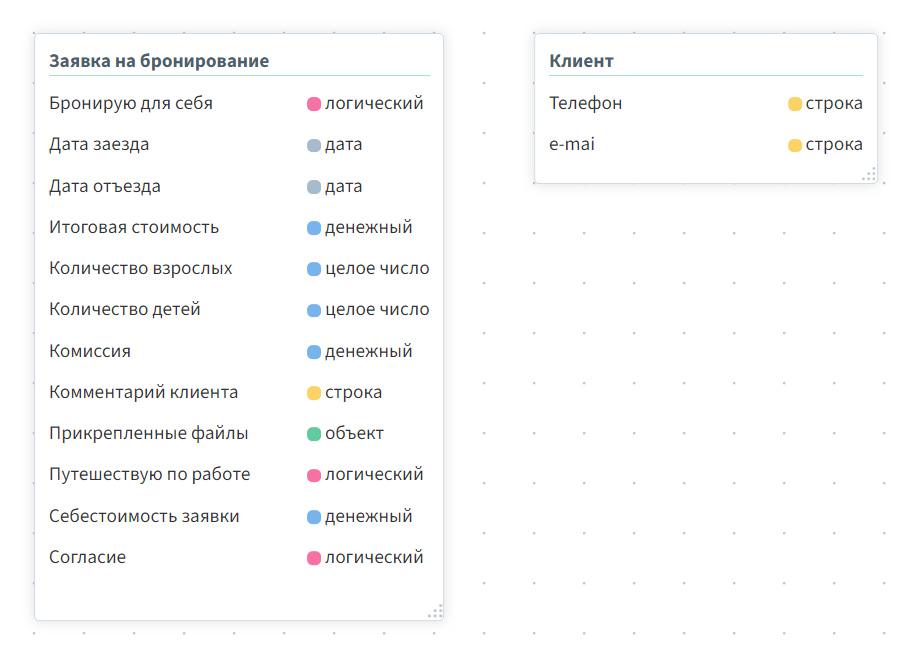Click the логический type label of Согласие
Viewport: 903px width, 650px height.
coord(374,557)
